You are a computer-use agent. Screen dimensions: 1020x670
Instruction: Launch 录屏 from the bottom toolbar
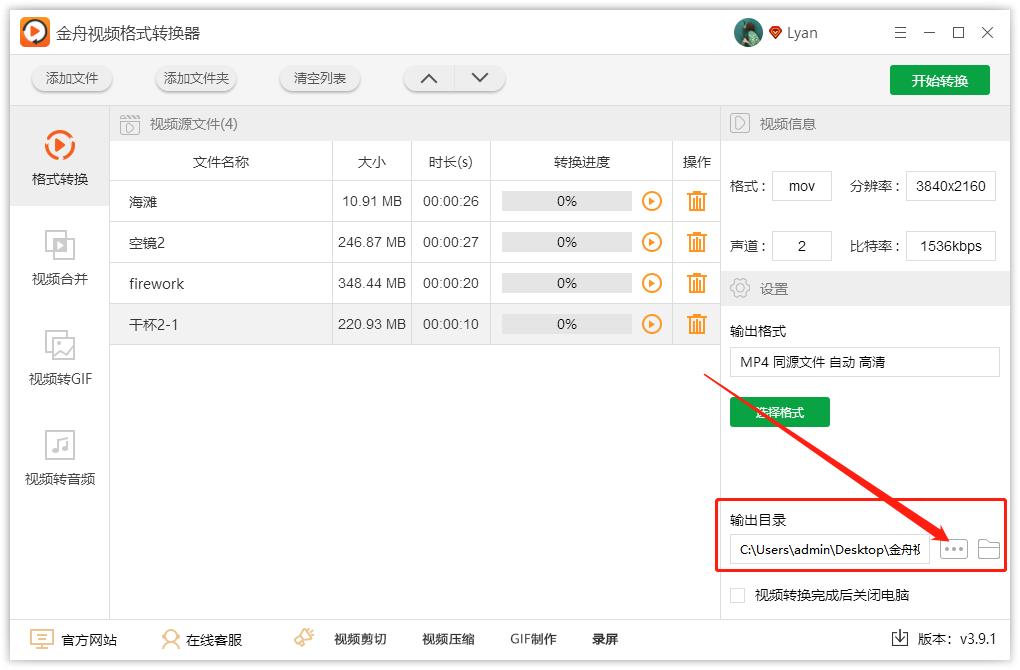605,638
